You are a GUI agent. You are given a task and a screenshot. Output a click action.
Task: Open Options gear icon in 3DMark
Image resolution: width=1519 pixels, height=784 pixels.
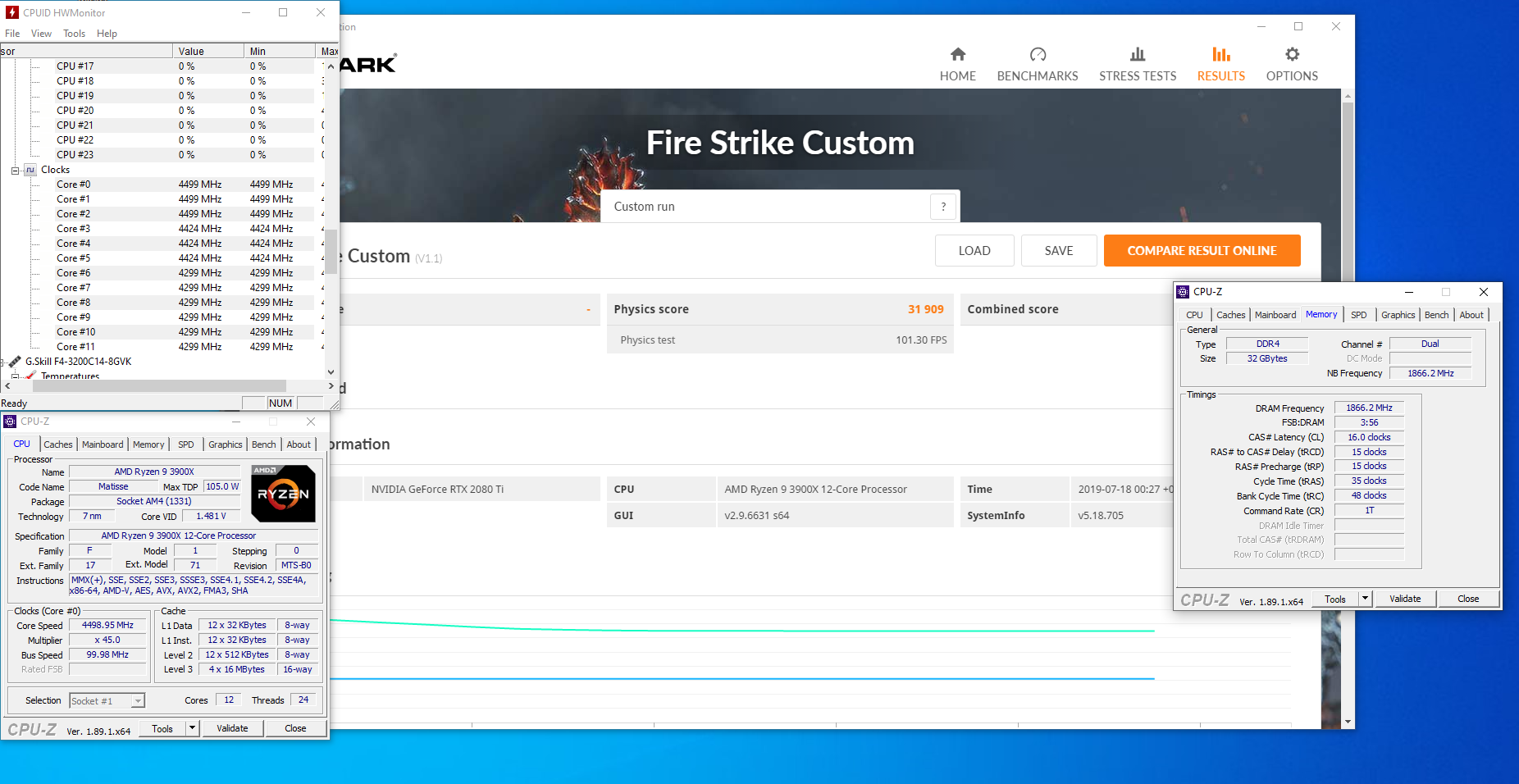click(1292, 54)
